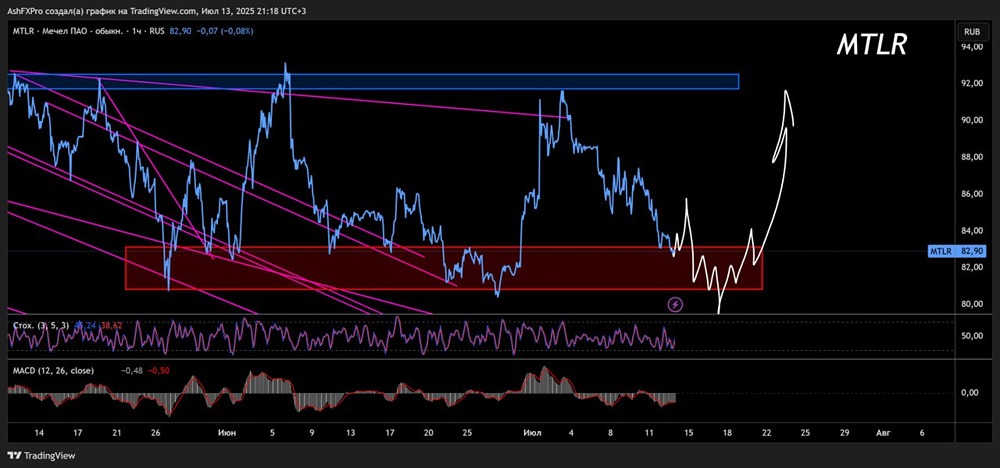
Task: Click the 84,00 price axis label
Action: click(x=973, y=231)
